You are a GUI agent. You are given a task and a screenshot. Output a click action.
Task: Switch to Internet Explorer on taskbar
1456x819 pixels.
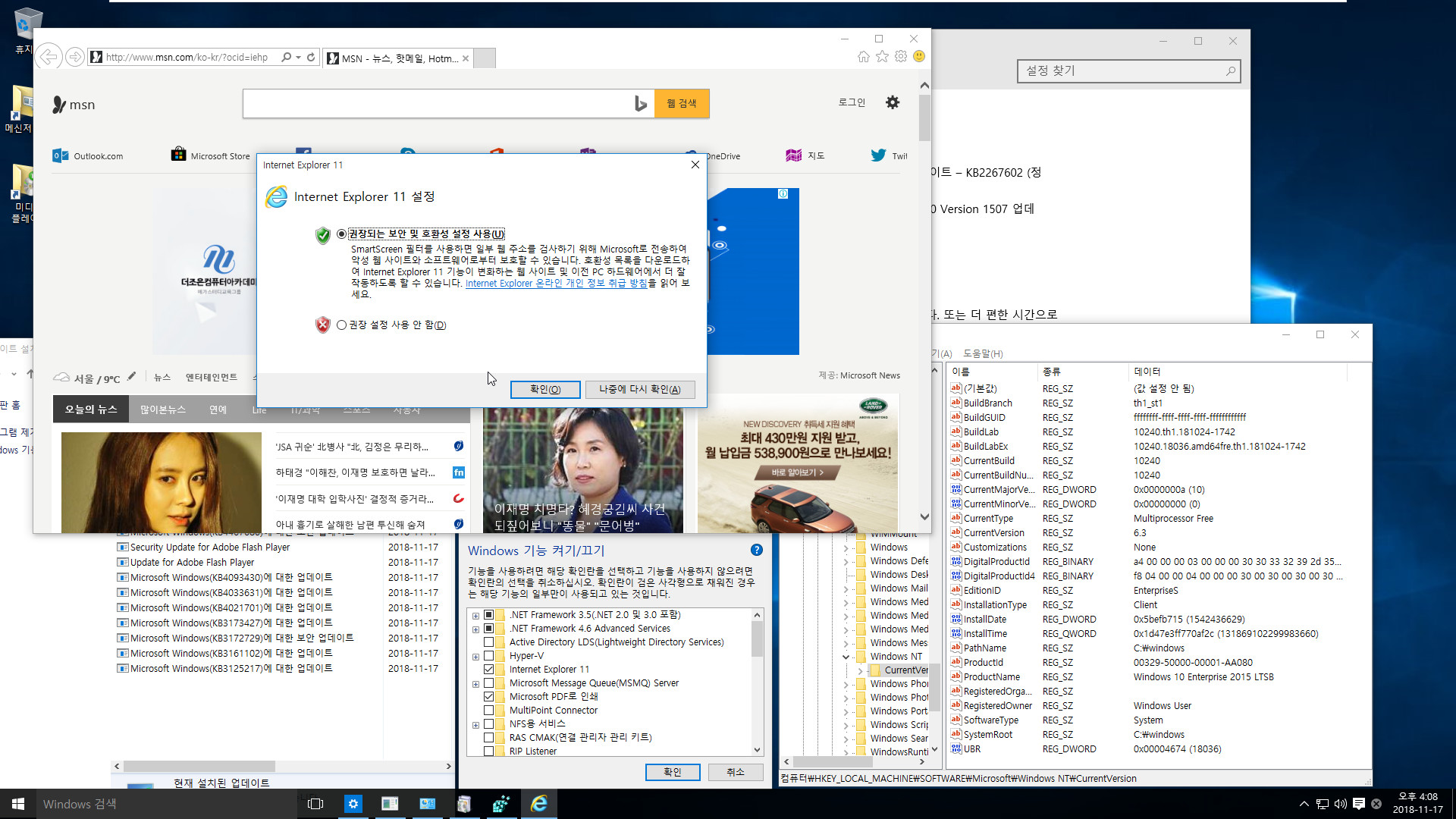(539, 804)
